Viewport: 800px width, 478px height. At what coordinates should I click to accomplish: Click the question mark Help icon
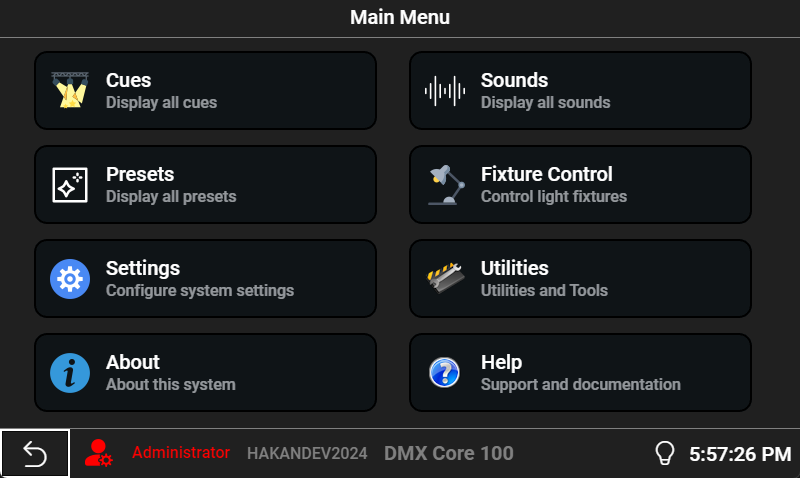(x=444, y=372)
